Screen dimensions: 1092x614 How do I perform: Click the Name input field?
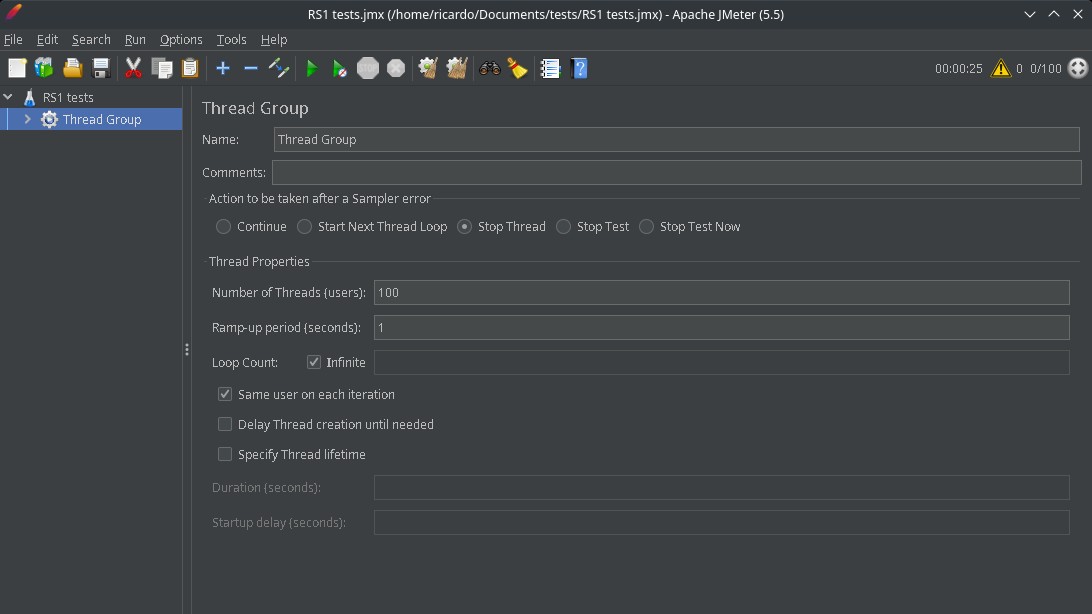(x=676, y=139)
